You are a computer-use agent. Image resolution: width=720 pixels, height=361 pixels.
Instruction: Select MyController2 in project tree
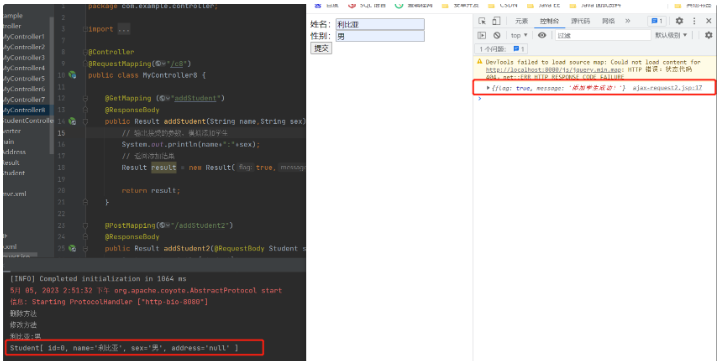click(24, 47)
